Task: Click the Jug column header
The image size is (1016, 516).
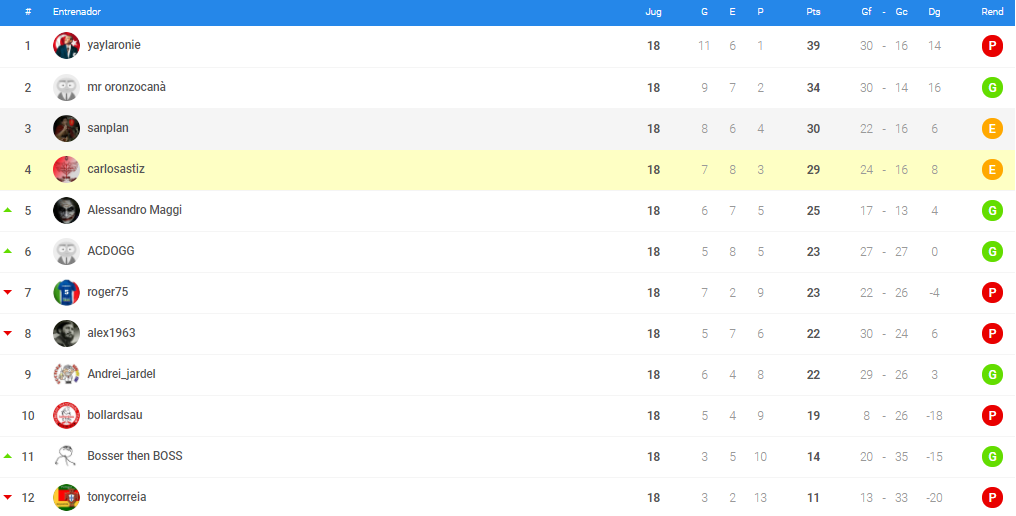Action: 653,12
